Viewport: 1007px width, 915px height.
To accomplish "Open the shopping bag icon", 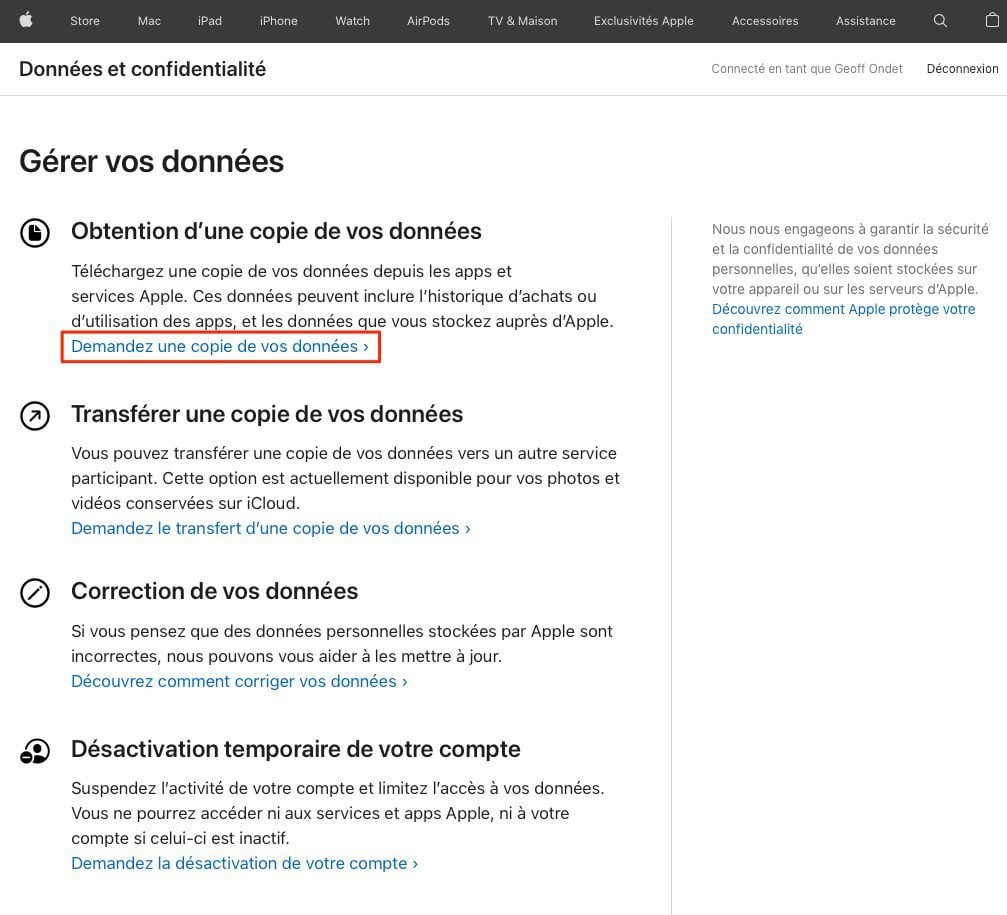I will tap(992, 21).
